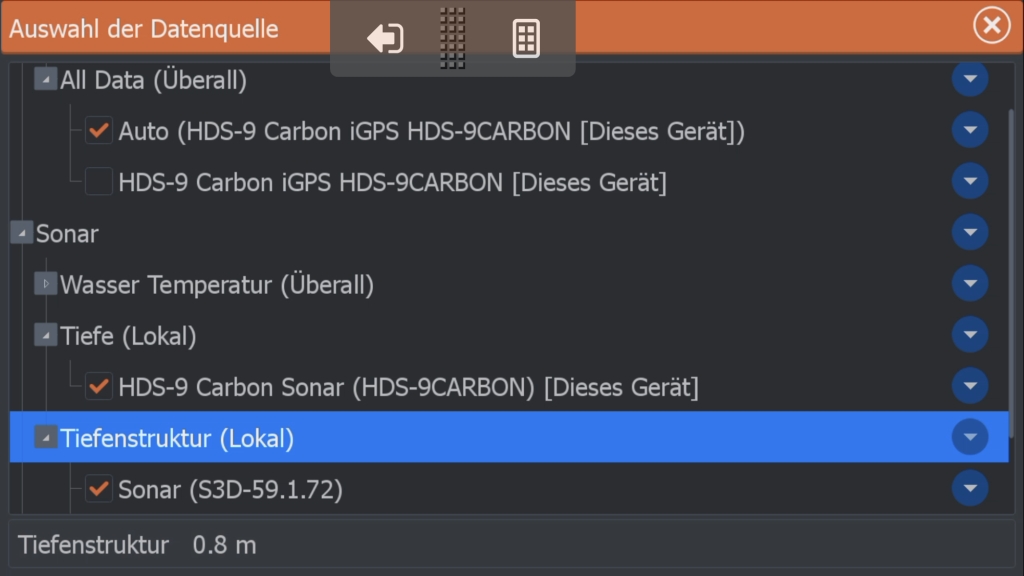Enable the unchecked HDS-9 Carbon iGPS checkbox
Screen dimensions: 1024x576
click(99, 182)
